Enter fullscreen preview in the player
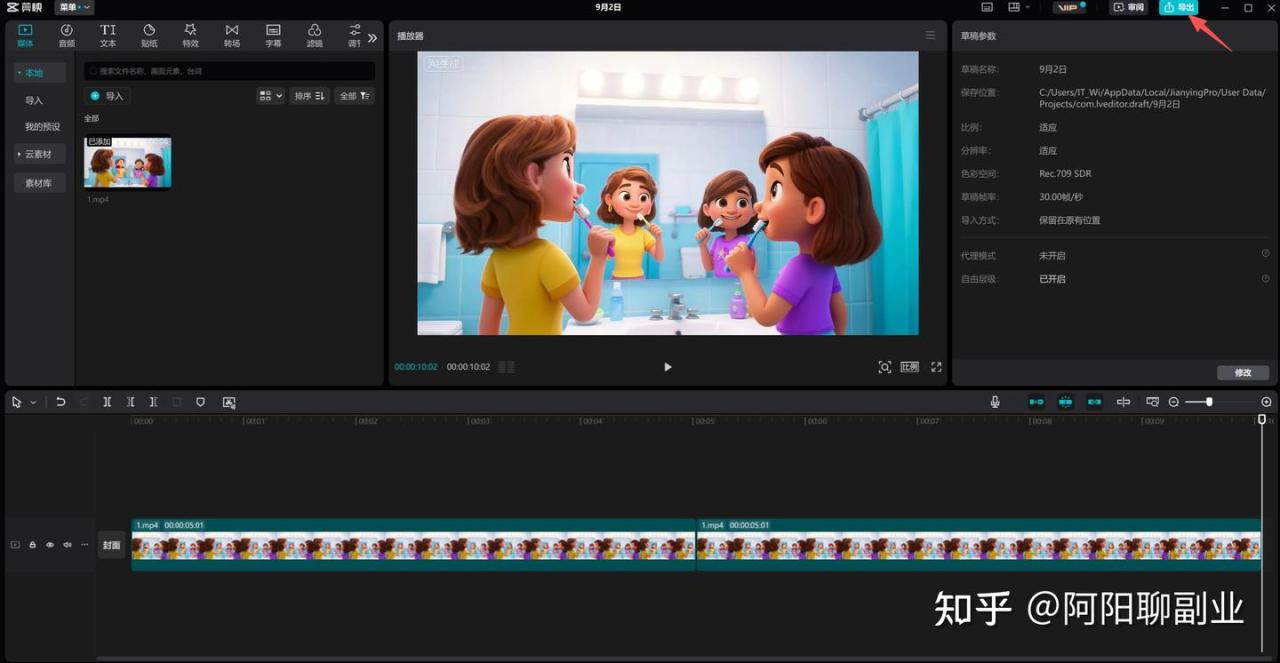 point(936,367)
